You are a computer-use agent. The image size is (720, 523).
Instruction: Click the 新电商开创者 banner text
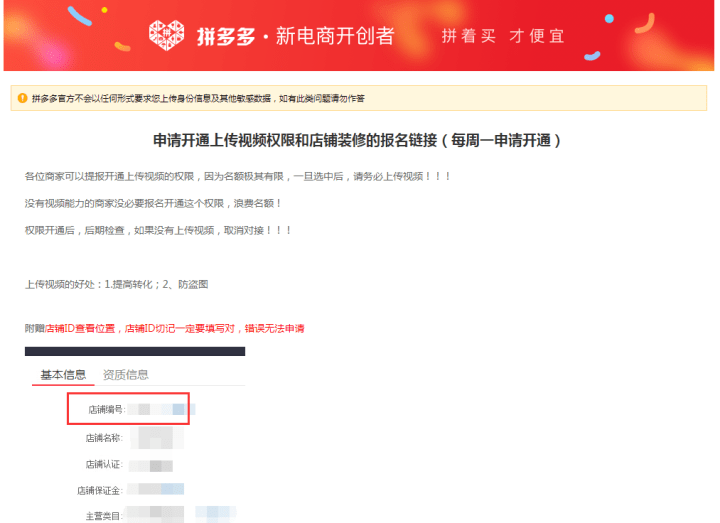click(335, 36)
